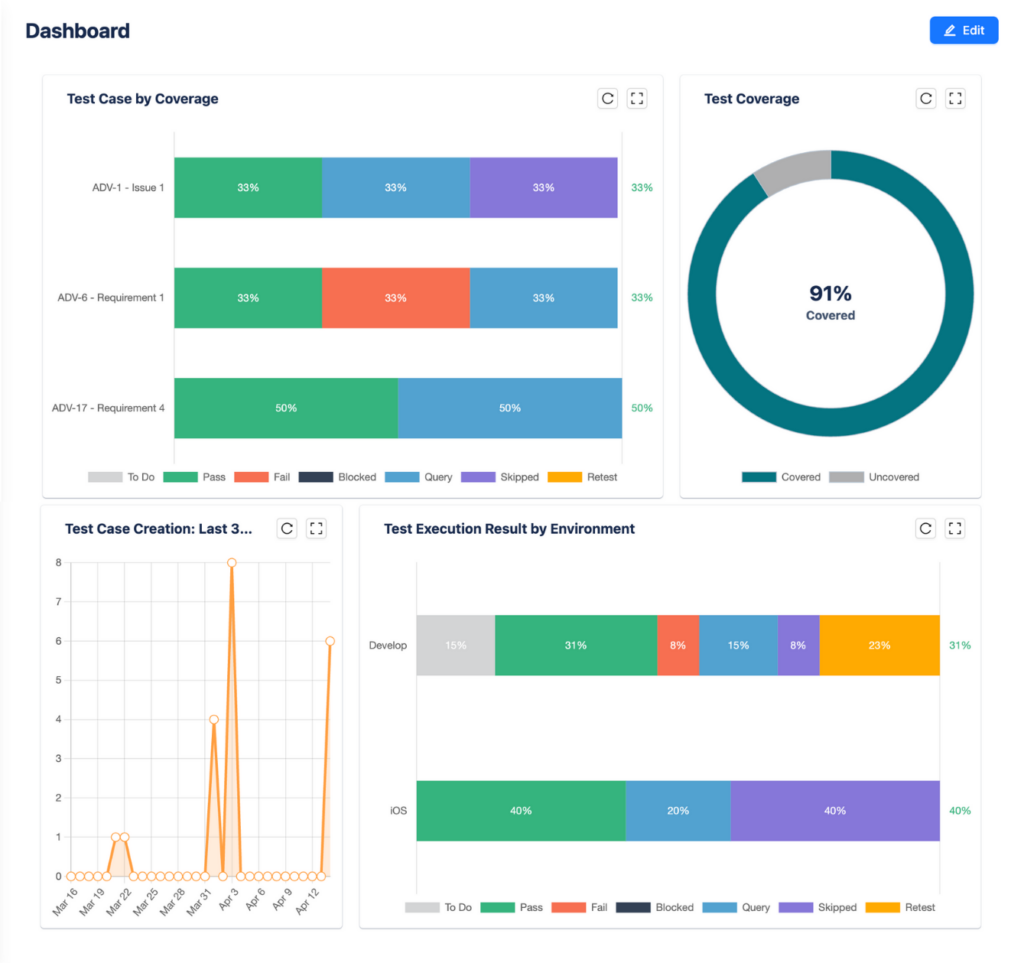Refresh the Test Coverage donut widget
Viewport: 1024px width, 963px height.
tap(926, 98)
